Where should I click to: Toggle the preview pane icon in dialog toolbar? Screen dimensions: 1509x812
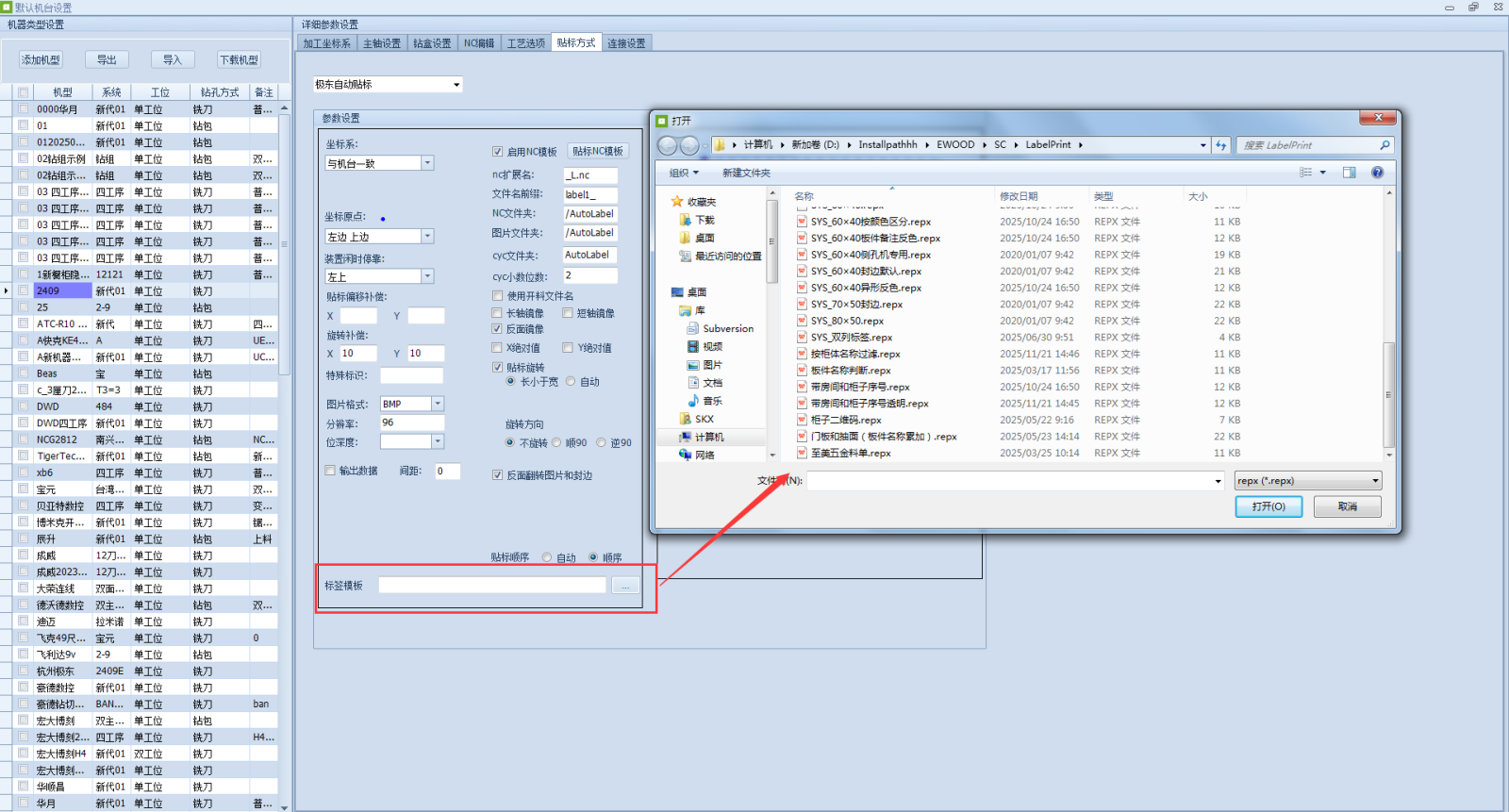pyautogui.click(x=1350, y=173)
